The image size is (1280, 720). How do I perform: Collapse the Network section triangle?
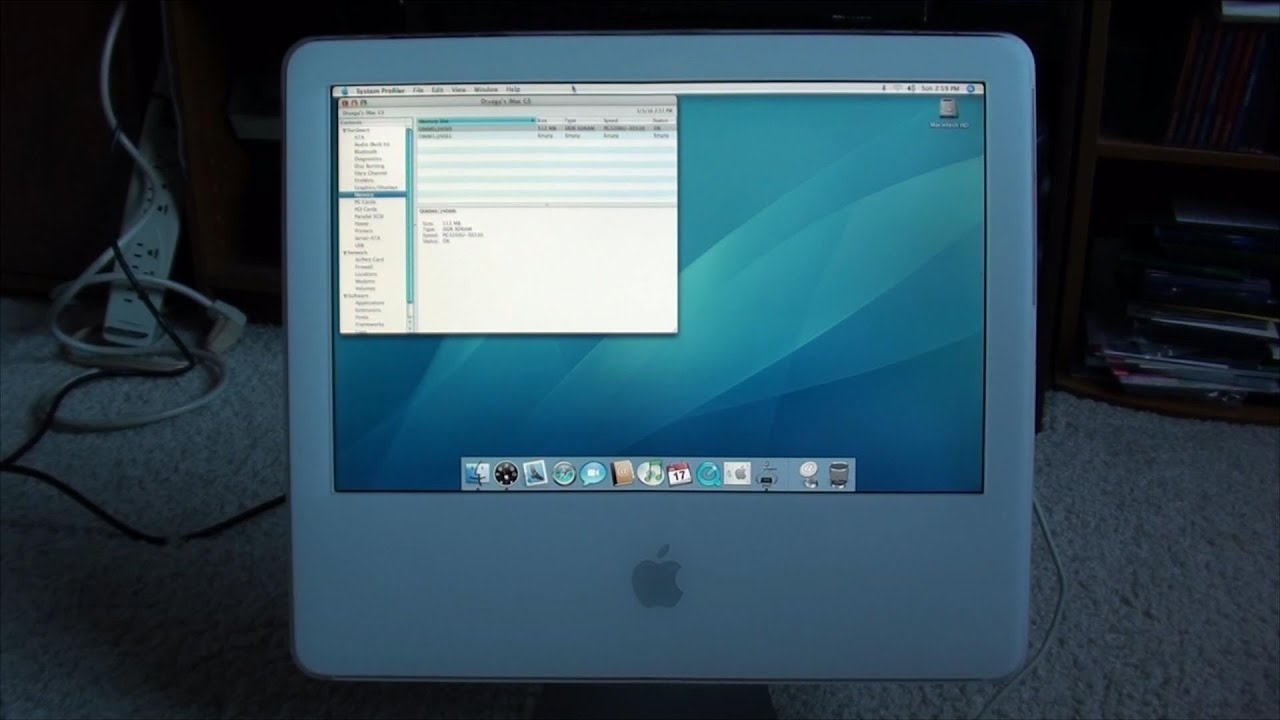(x=344, y=253)
